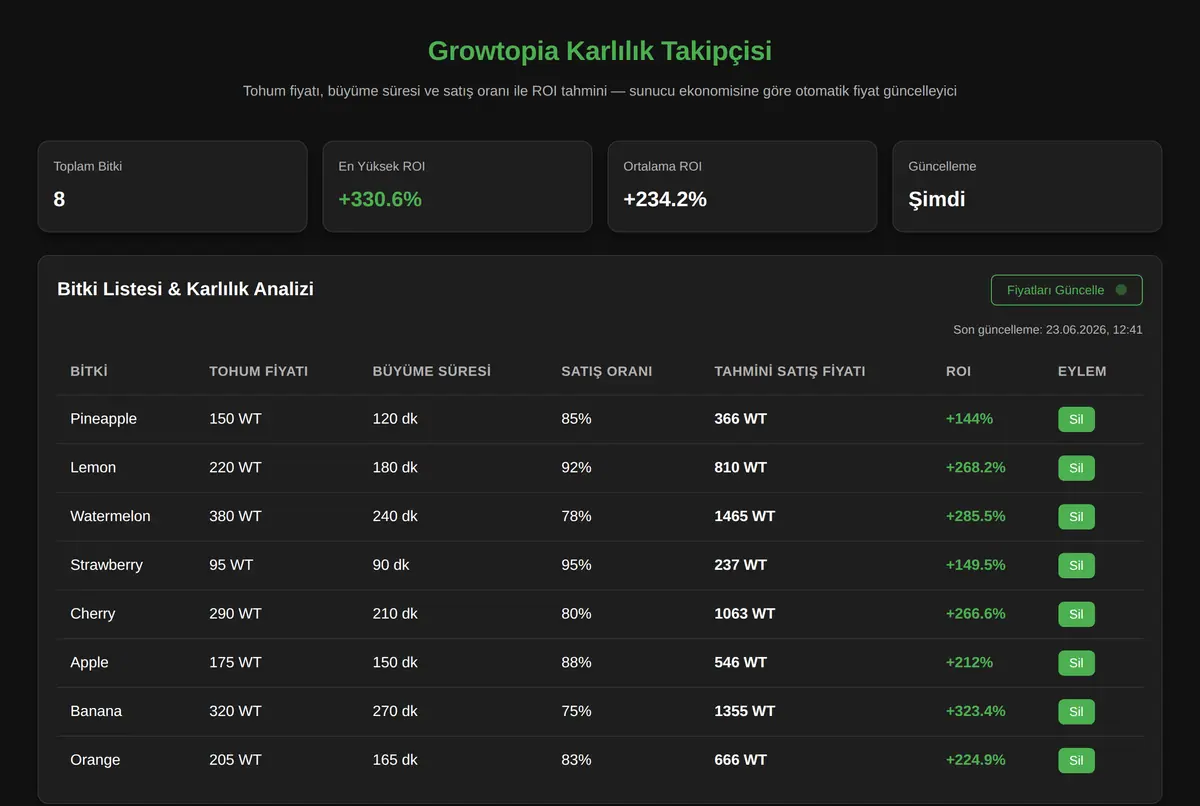Click the Orange plant name

coord(95,760)
